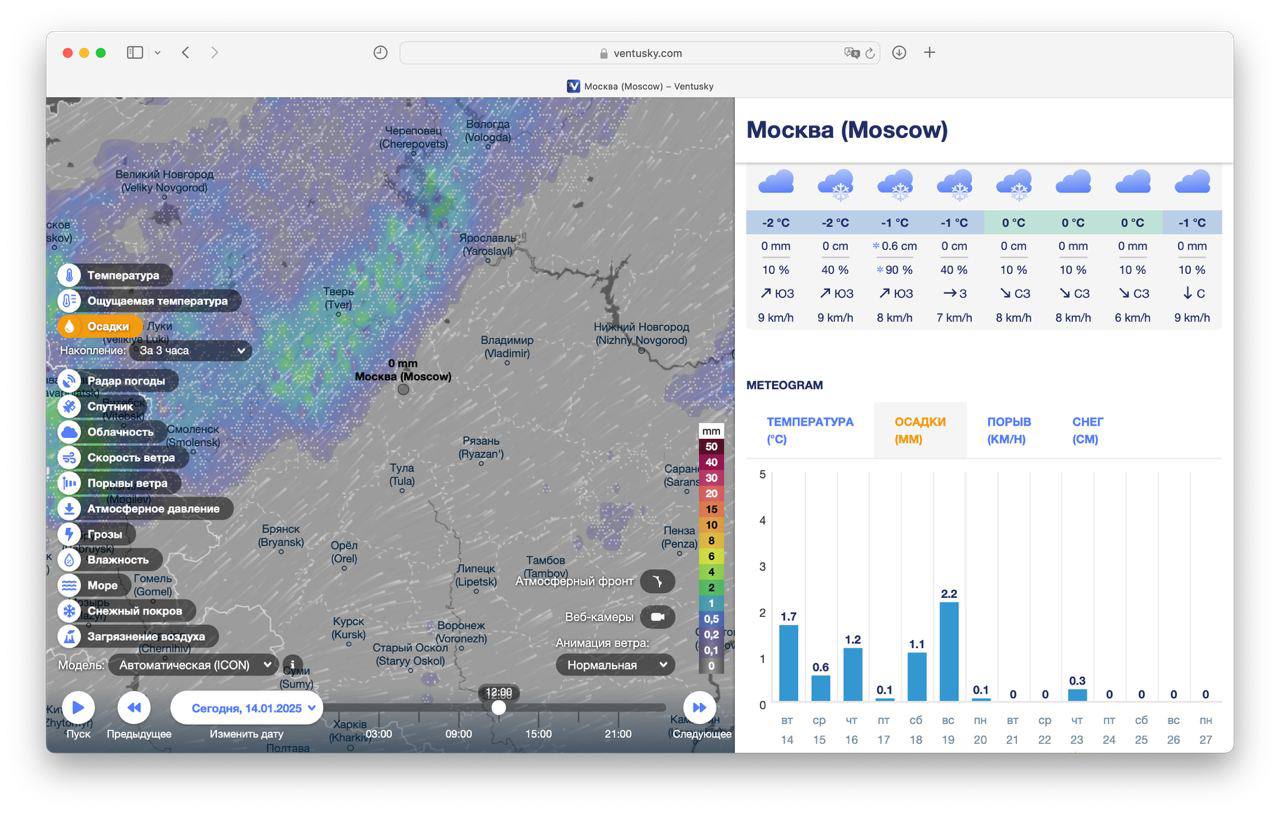The image size is (1280, 814).
Task: Open the Накопление За 3 часа dropdown
Action: (x=190, y=351)
